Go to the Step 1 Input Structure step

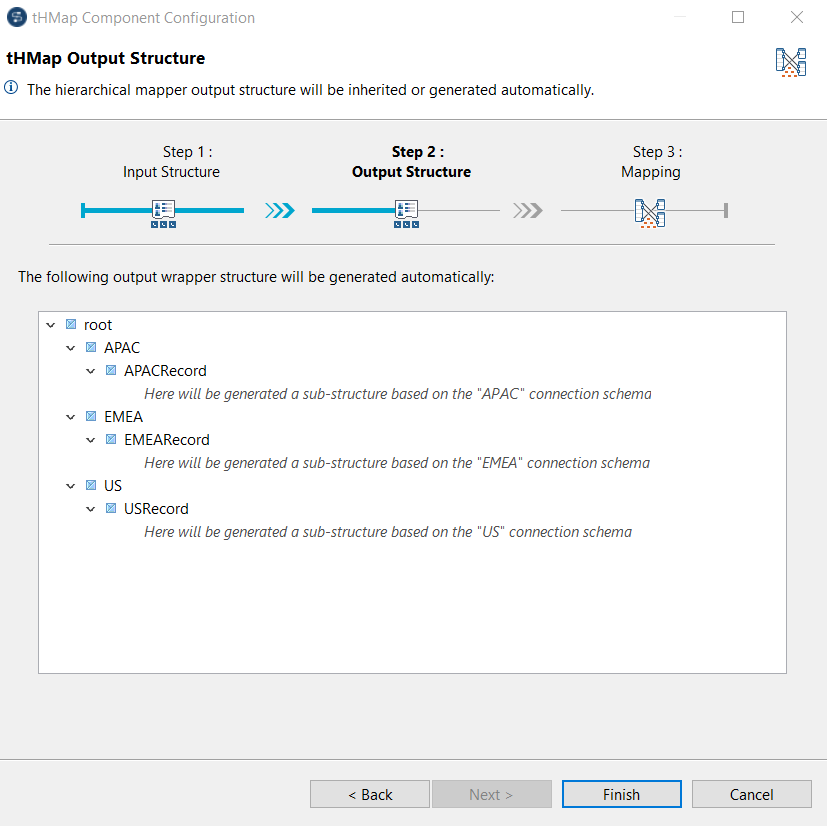pos(171,161)
